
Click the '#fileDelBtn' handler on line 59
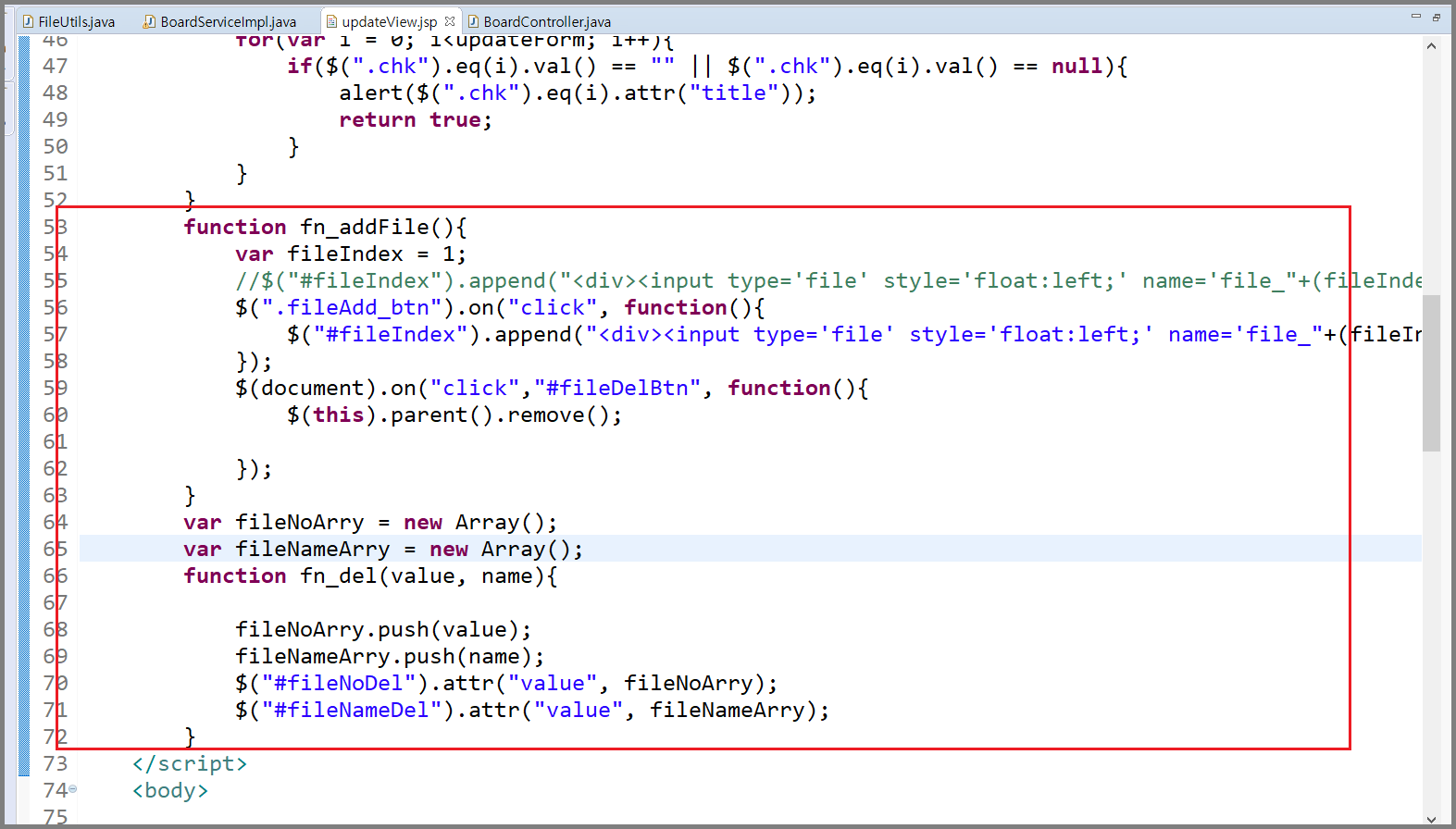(x=552, y=388)
